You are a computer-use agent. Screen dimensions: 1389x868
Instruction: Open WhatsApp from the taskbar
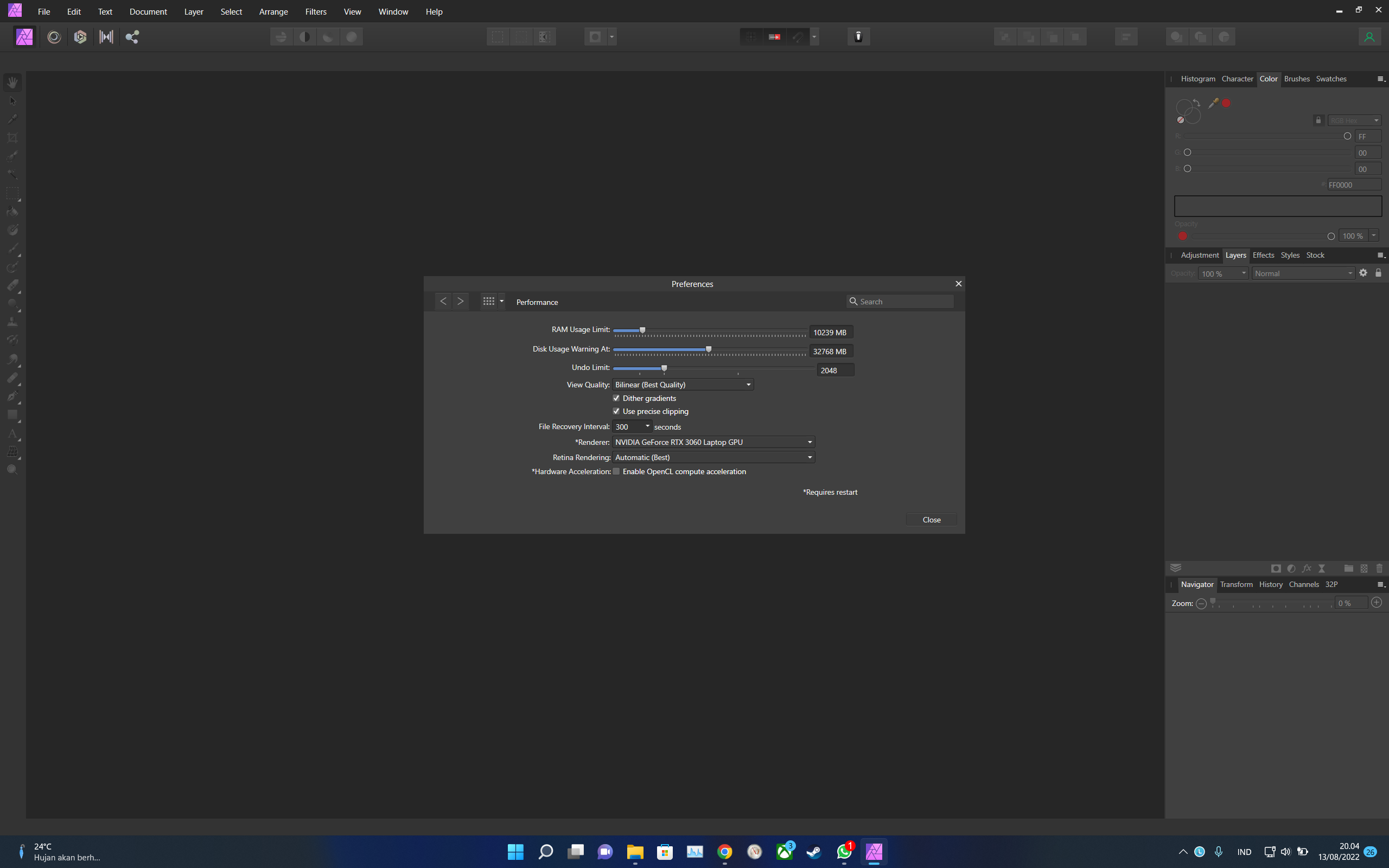pyautogui.click(x=844, y=851)
